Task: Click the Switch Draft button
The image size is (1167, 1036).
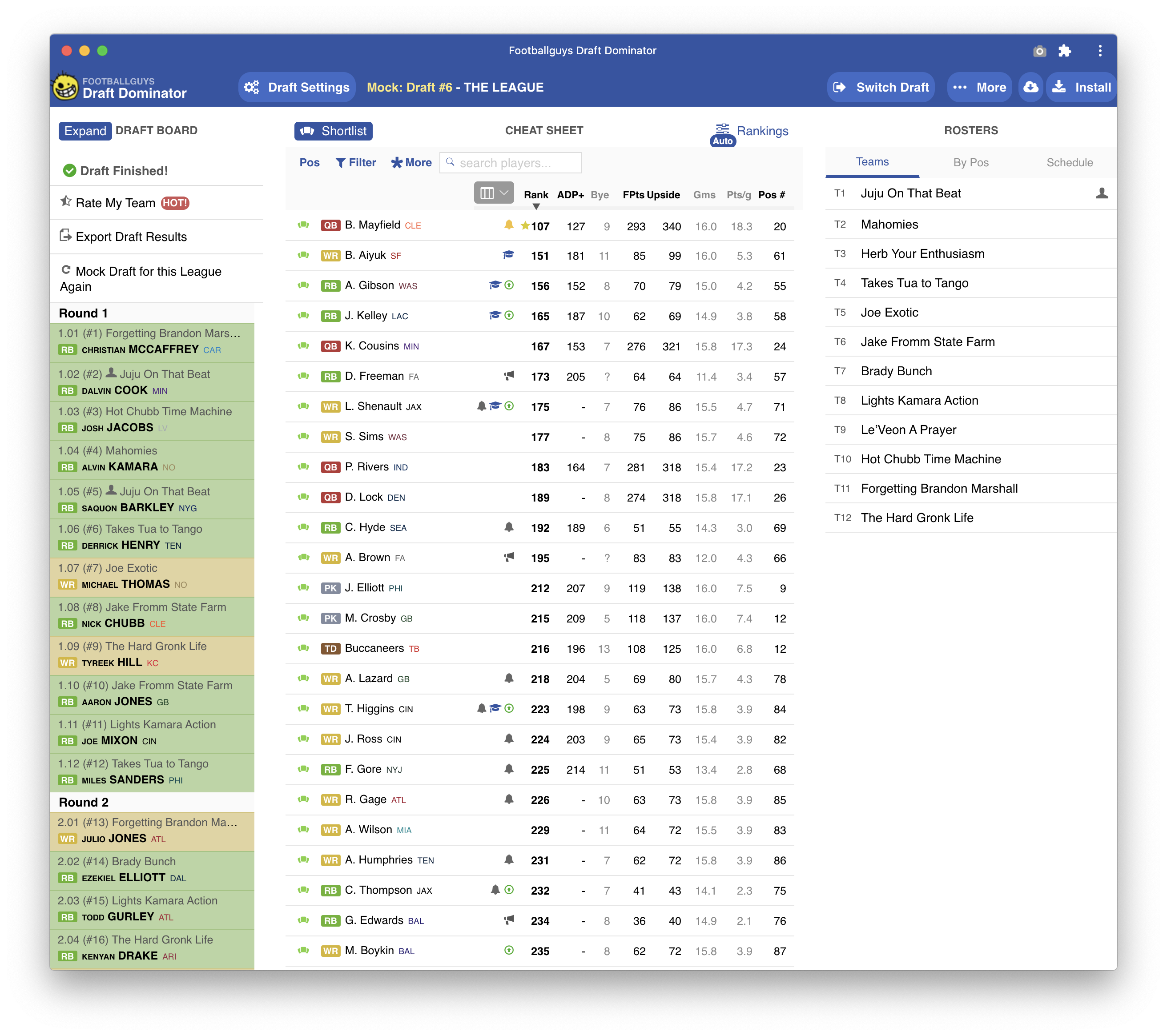Action: [x=881, y=87]
